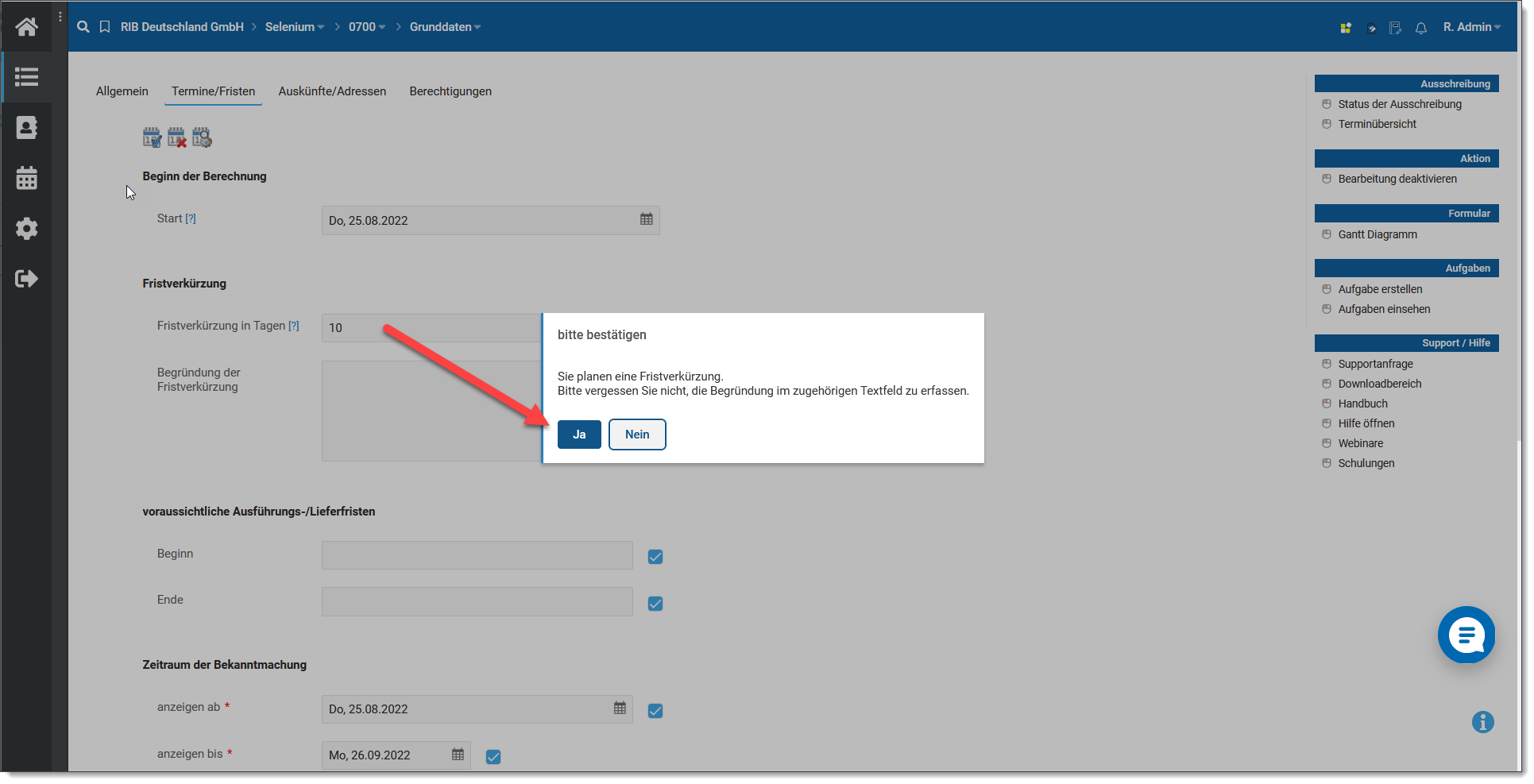This screenshot has width=1534, height=784.
Task: Open date picker icon for anzeigen ab
Action: pyautogui.click(x=620, y=708)
